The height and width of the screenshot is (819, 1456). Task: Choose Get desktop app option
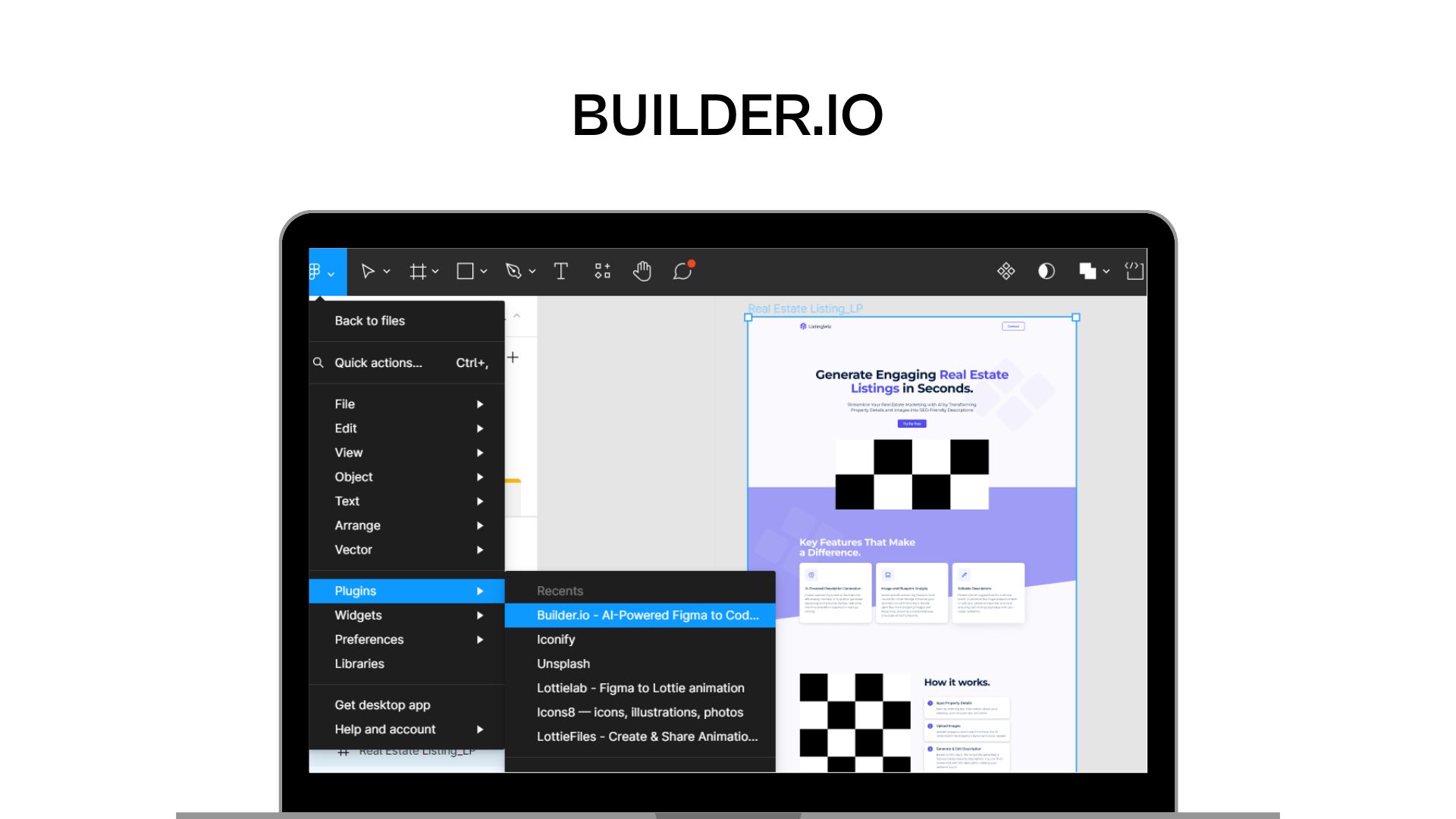click(x=382, y=704)
